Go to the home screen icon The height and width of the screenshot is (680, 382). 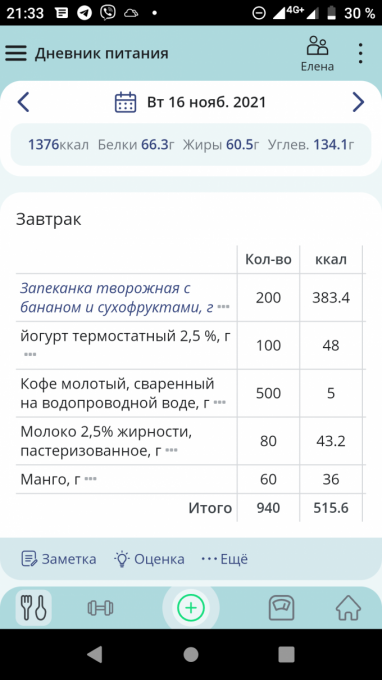[348, 608]
